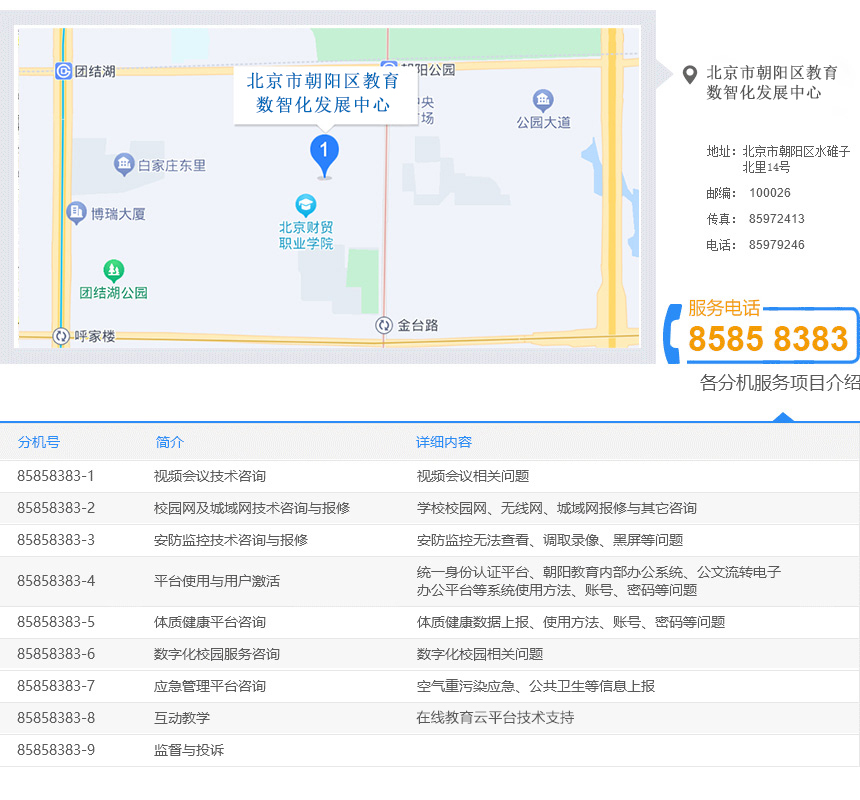Click the 数字化校园服务咨询 entry
The width and height of the screenshot is (860, 800).
pyautogui.click(x=216, y=654)
